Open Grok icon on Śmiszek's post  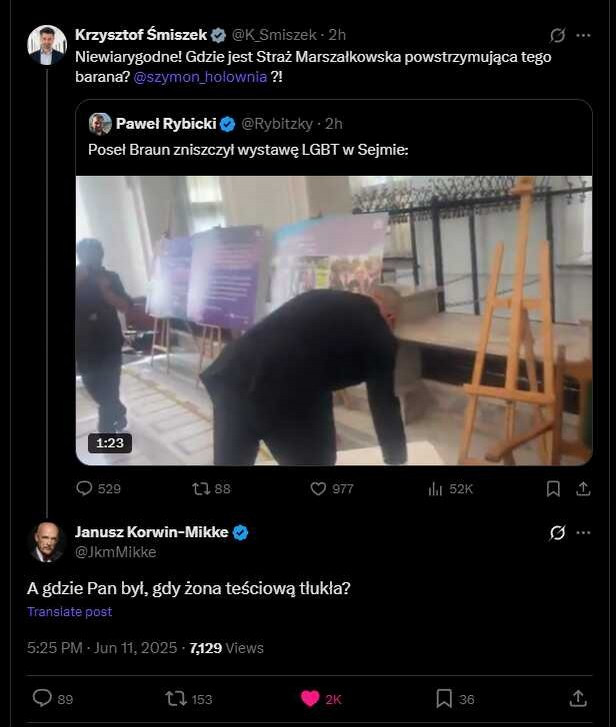tap(557, 35)
